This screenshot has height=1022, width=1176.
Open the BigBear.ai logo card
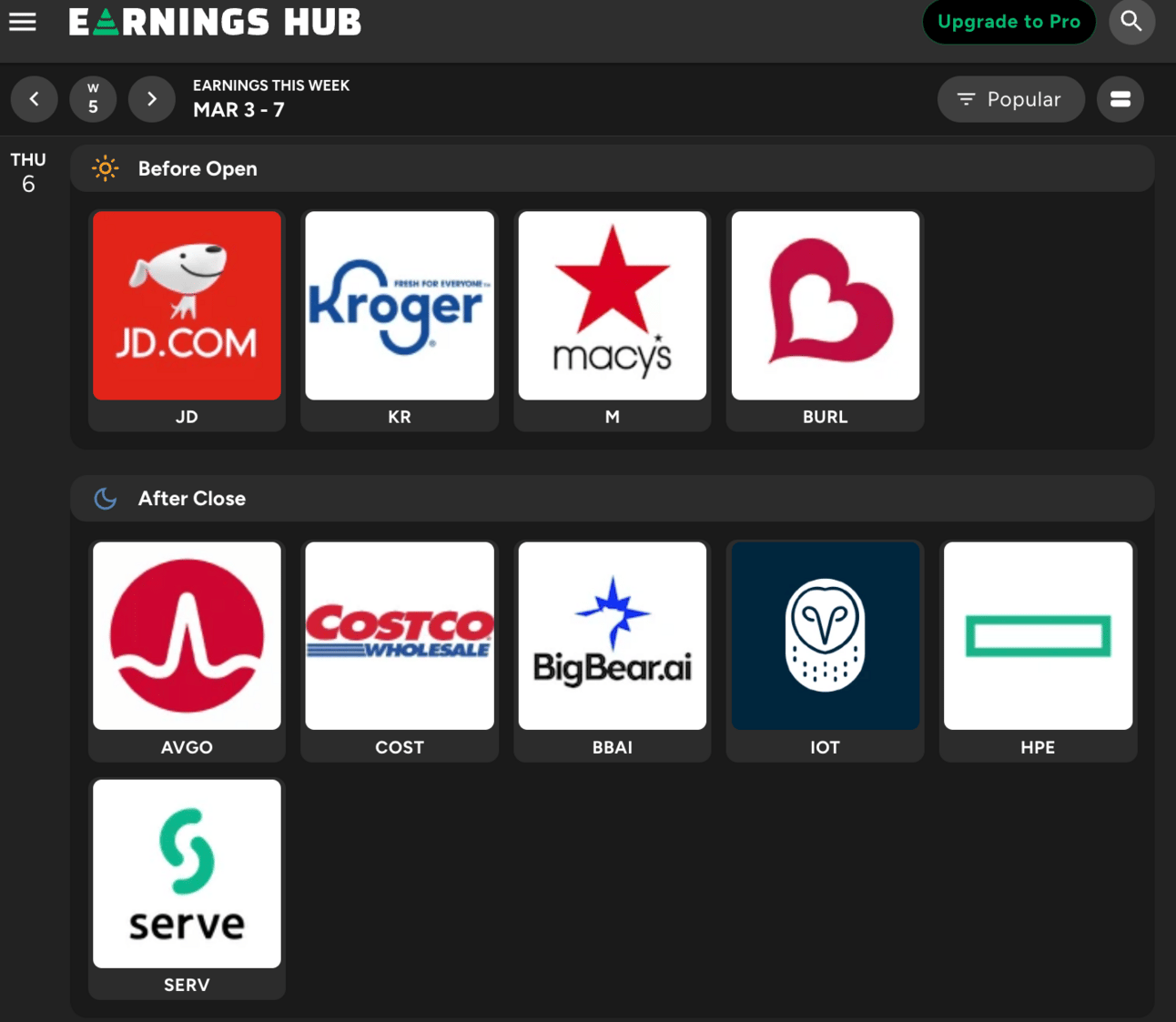tap(613, 635)
